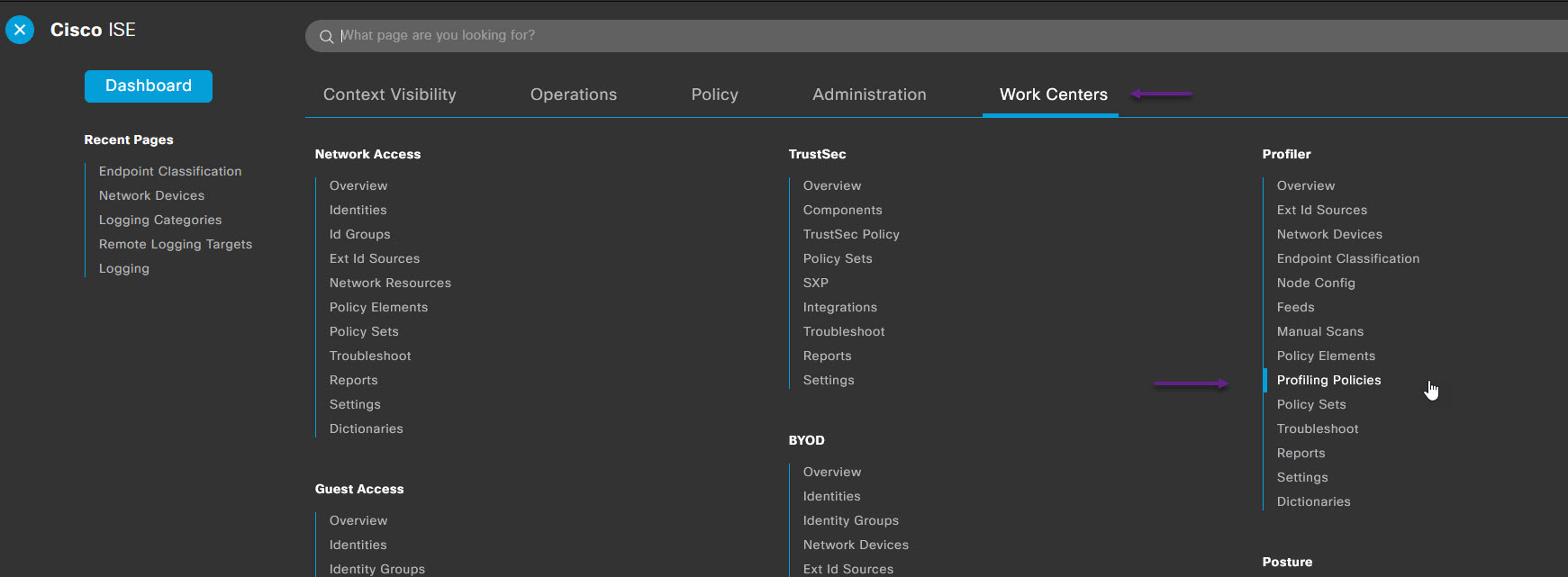Go to Feeds under Profiler
1568x577 pixels.
[x=1296, y=307]
